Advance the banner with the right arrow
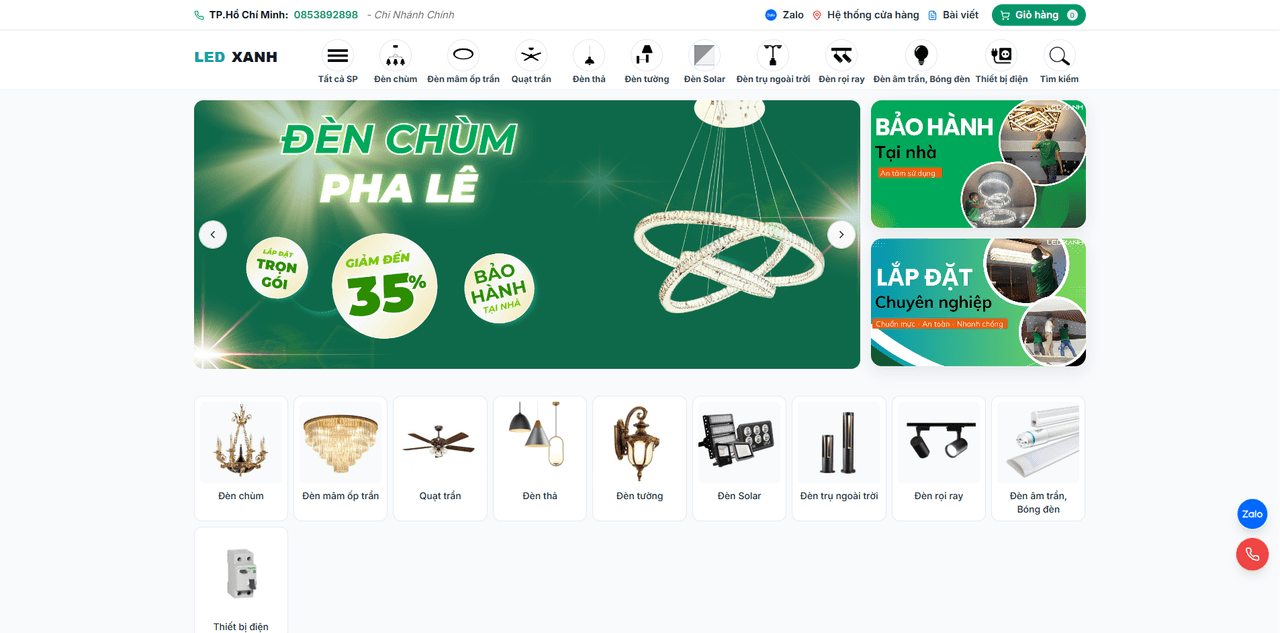 tap(841, 234)
